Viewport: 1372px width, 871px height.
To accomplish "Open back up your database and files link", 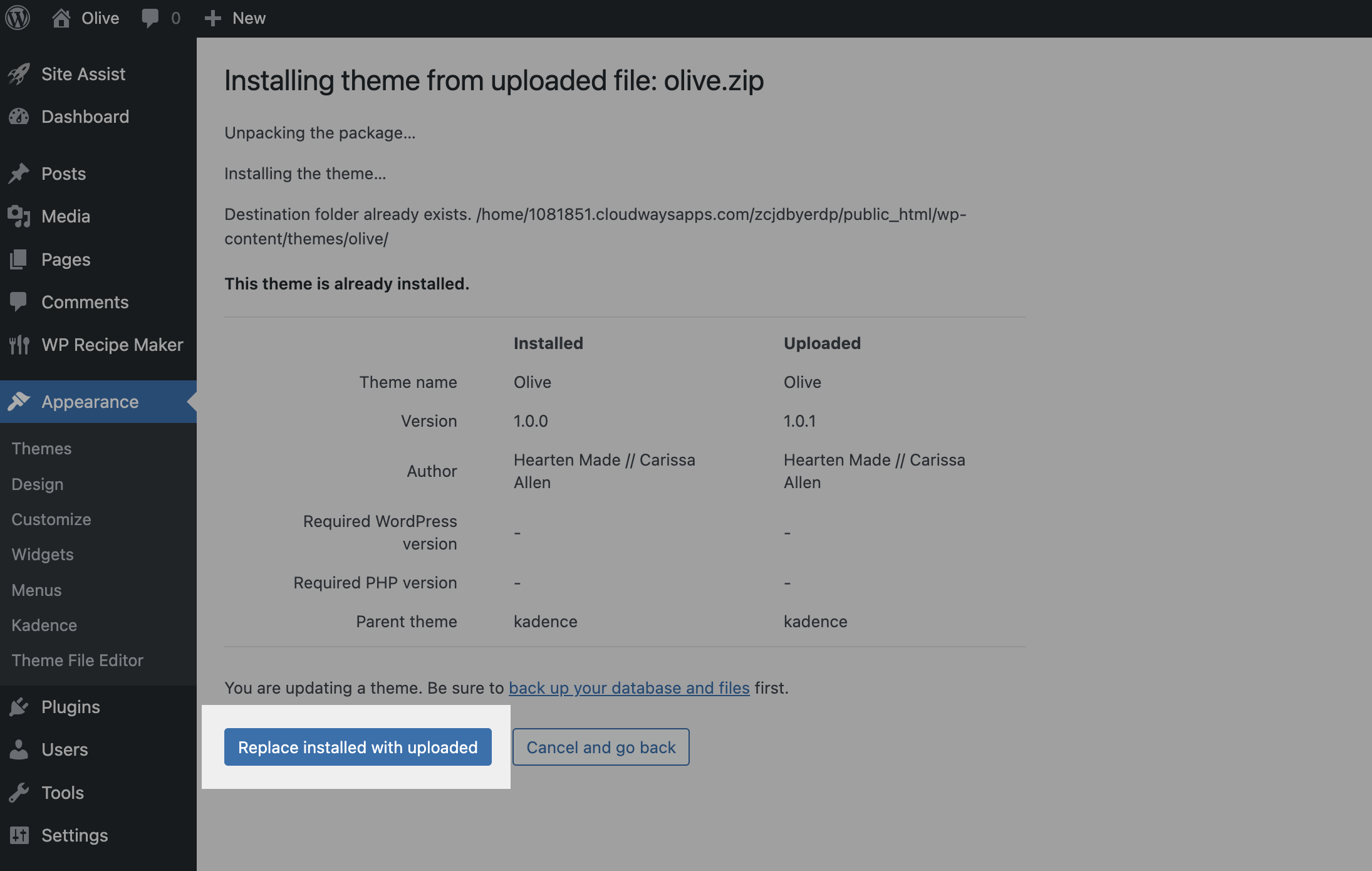I will point(629,688).
